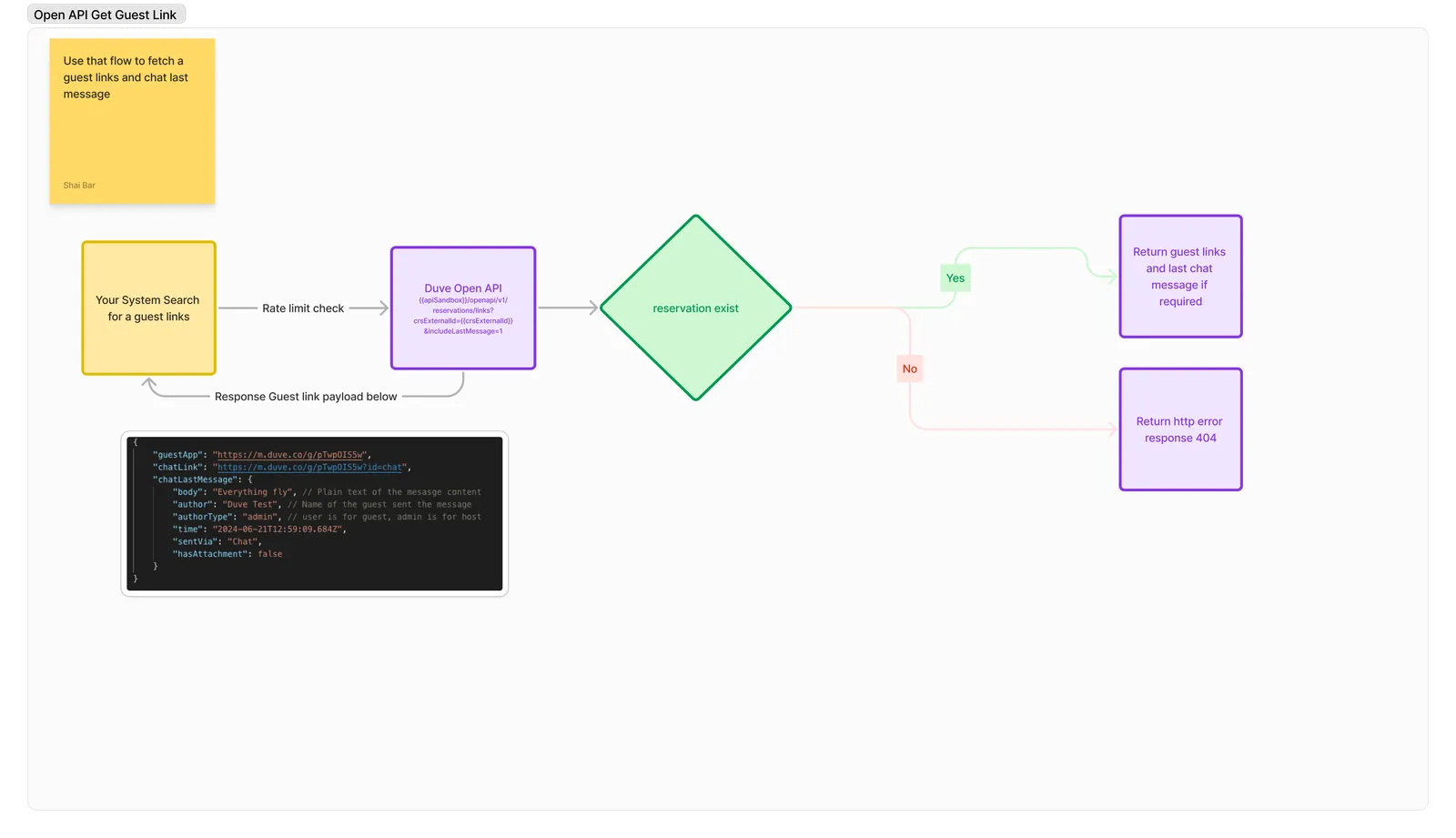Select the 'Return guest links and last chat message' box
This screenshot has height=838, width=1456.
pos(1180,277)
